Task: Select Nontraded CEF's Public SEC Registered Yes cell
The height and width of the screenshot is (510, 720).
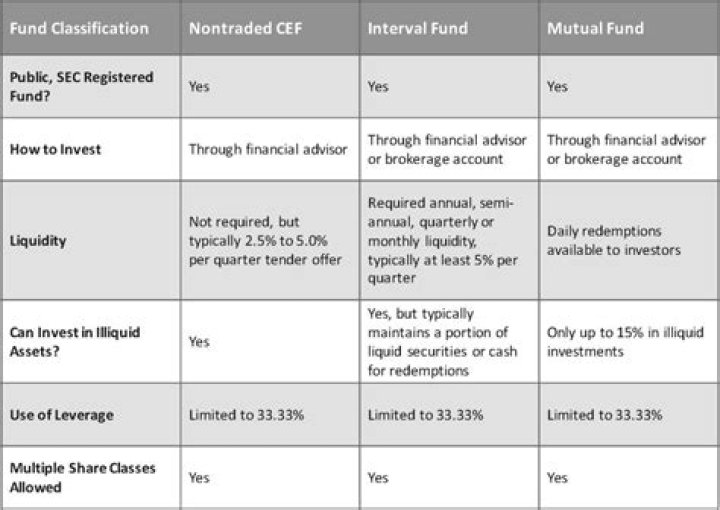Action: coord(199,87)
